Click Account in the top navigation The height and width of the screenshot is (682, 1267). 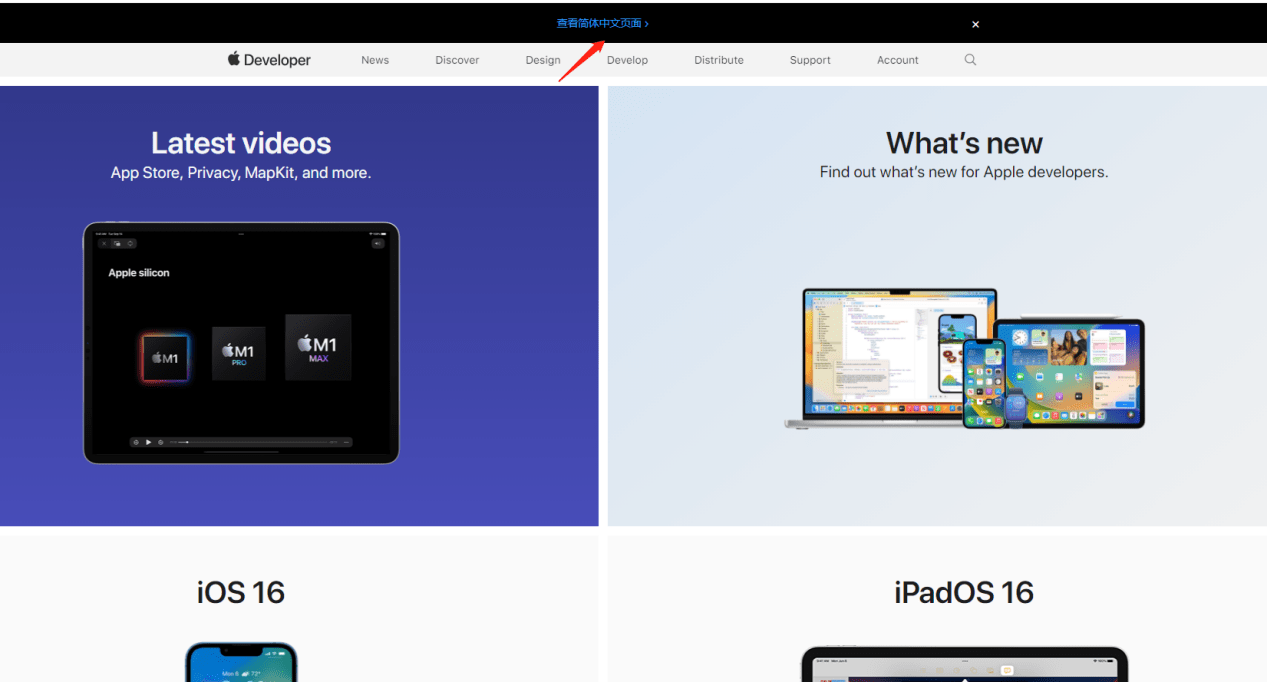tap(897, 60)
